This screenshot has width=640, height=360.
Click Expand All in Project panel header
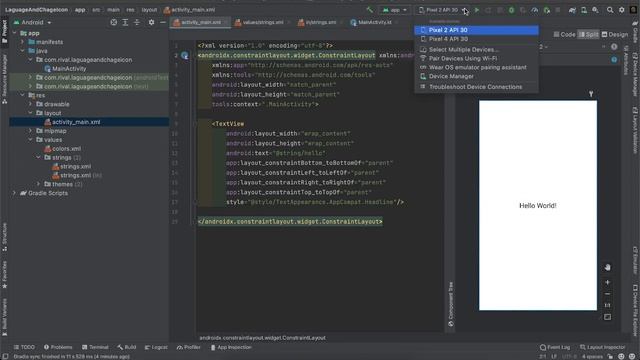125,22
